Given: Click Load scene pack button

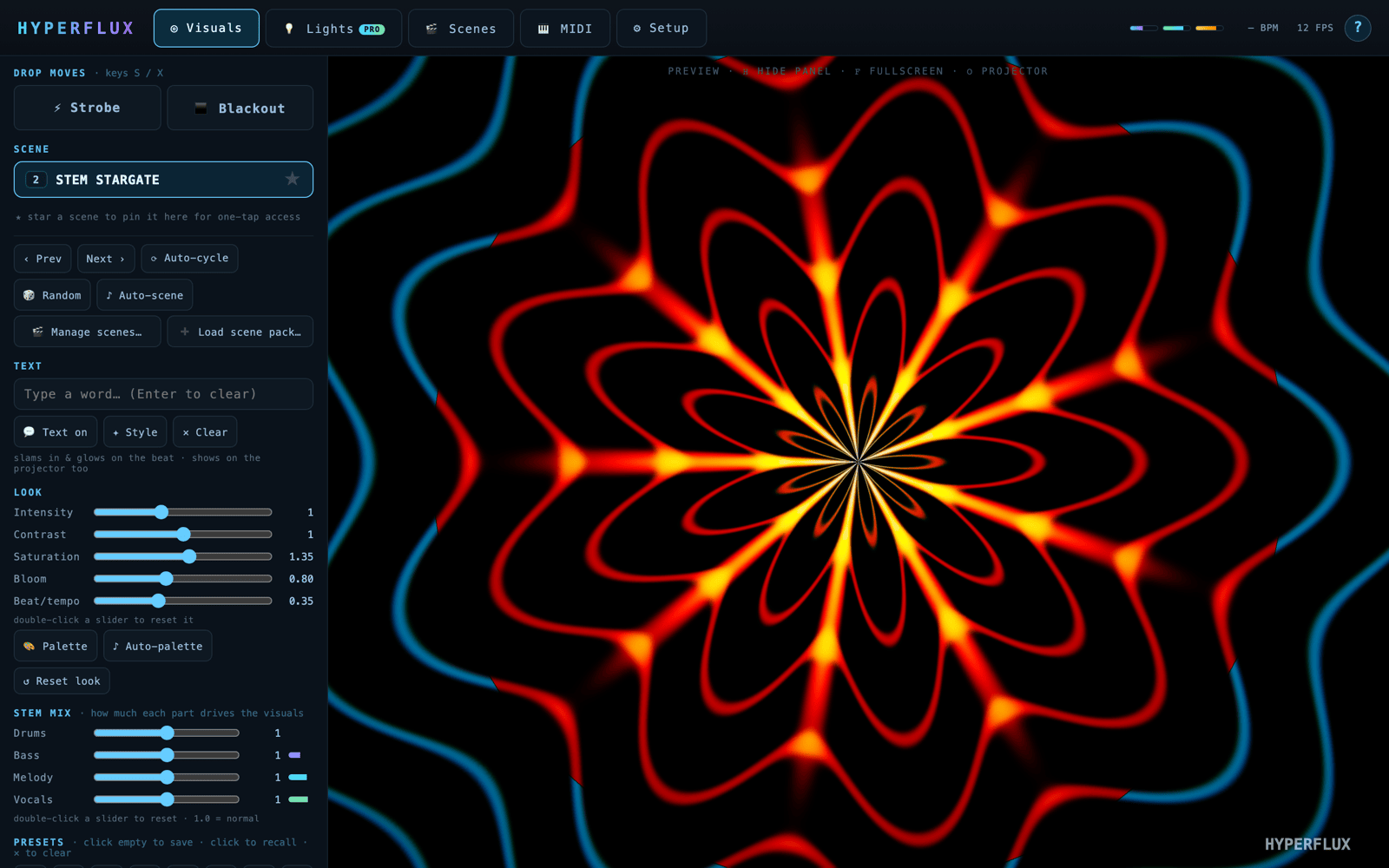Looking at the screenshot, I should [240, 332].
